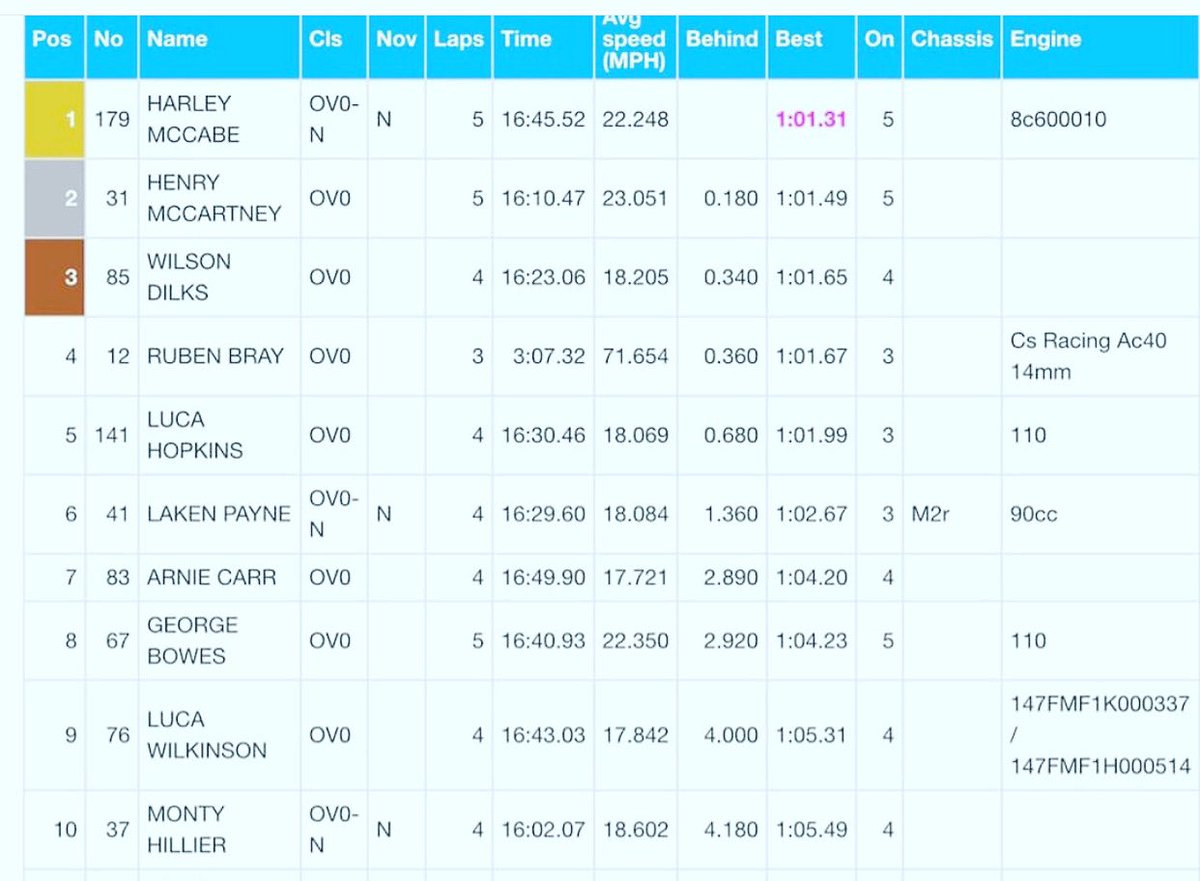Click race time 3:07.32
The height and width of the screenshot is (881, 1200).
(x=550, y=356)
